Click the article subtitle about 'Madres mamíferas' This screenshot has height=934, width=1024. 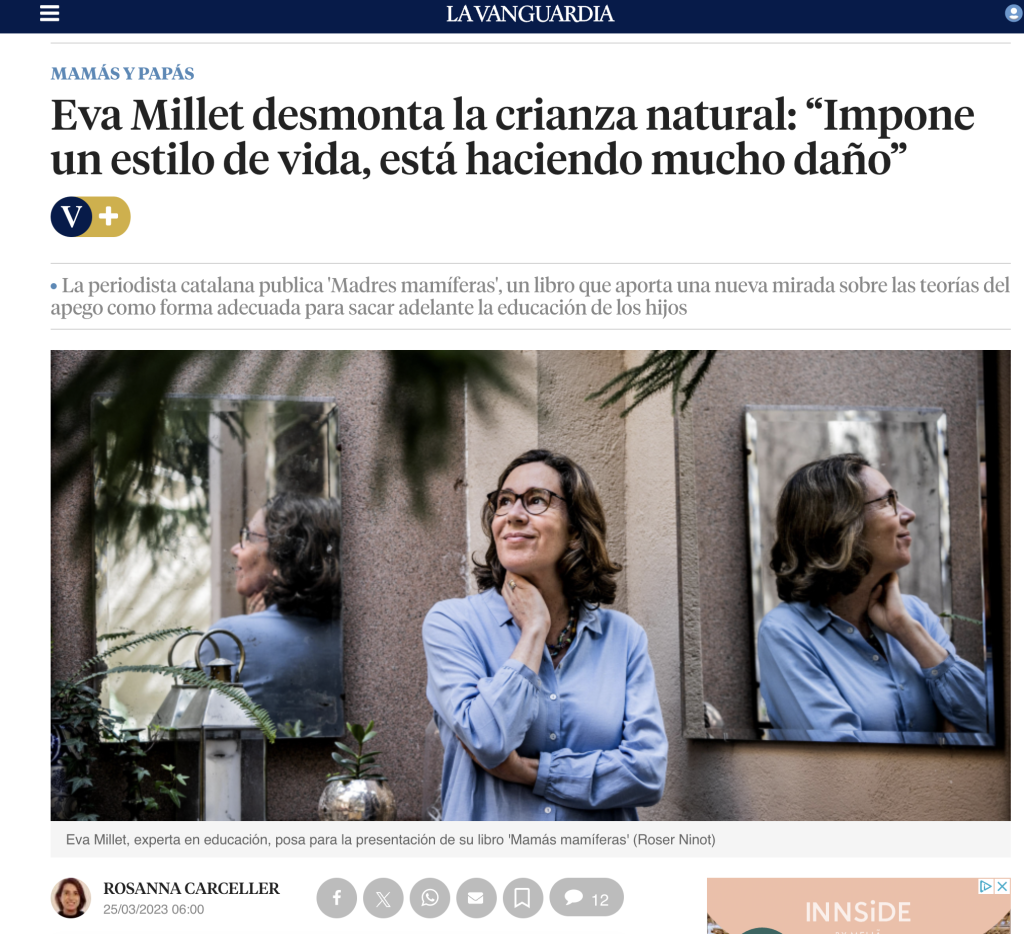click(x=530, y=296)
